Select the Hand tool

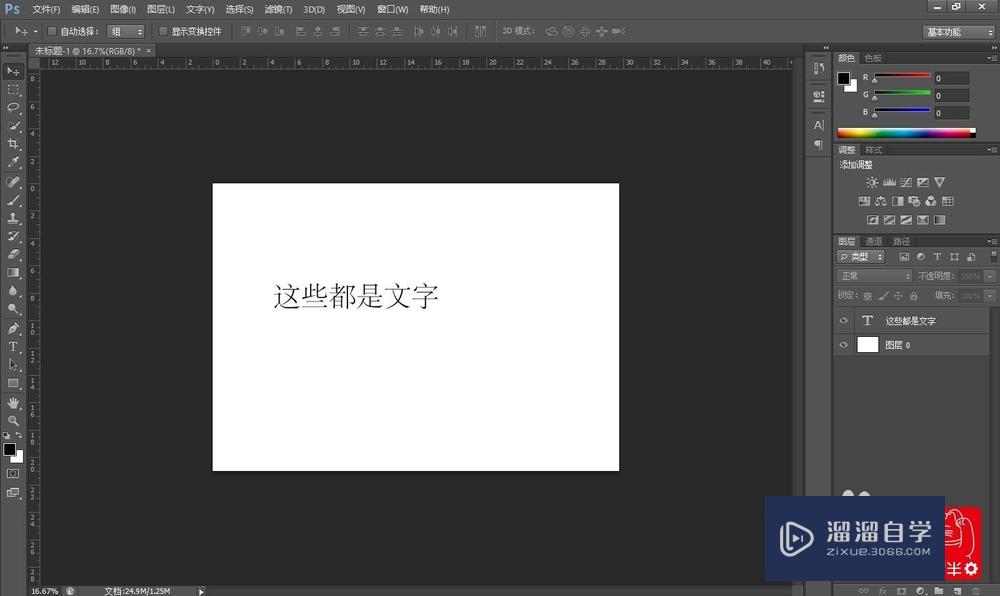(13, 402)
